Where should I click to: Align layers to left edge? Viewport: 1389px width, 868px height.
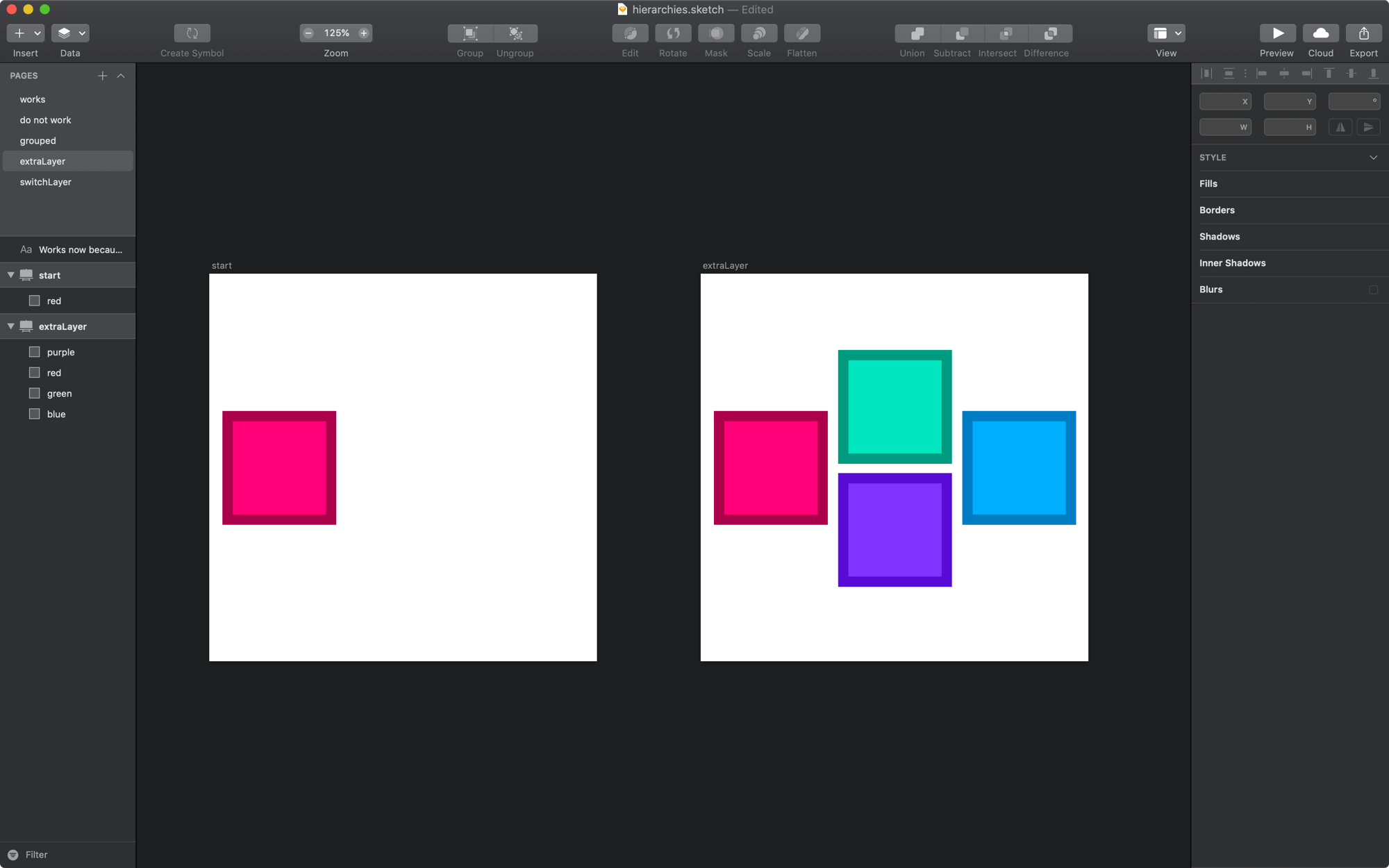[x=1262, y=74]
